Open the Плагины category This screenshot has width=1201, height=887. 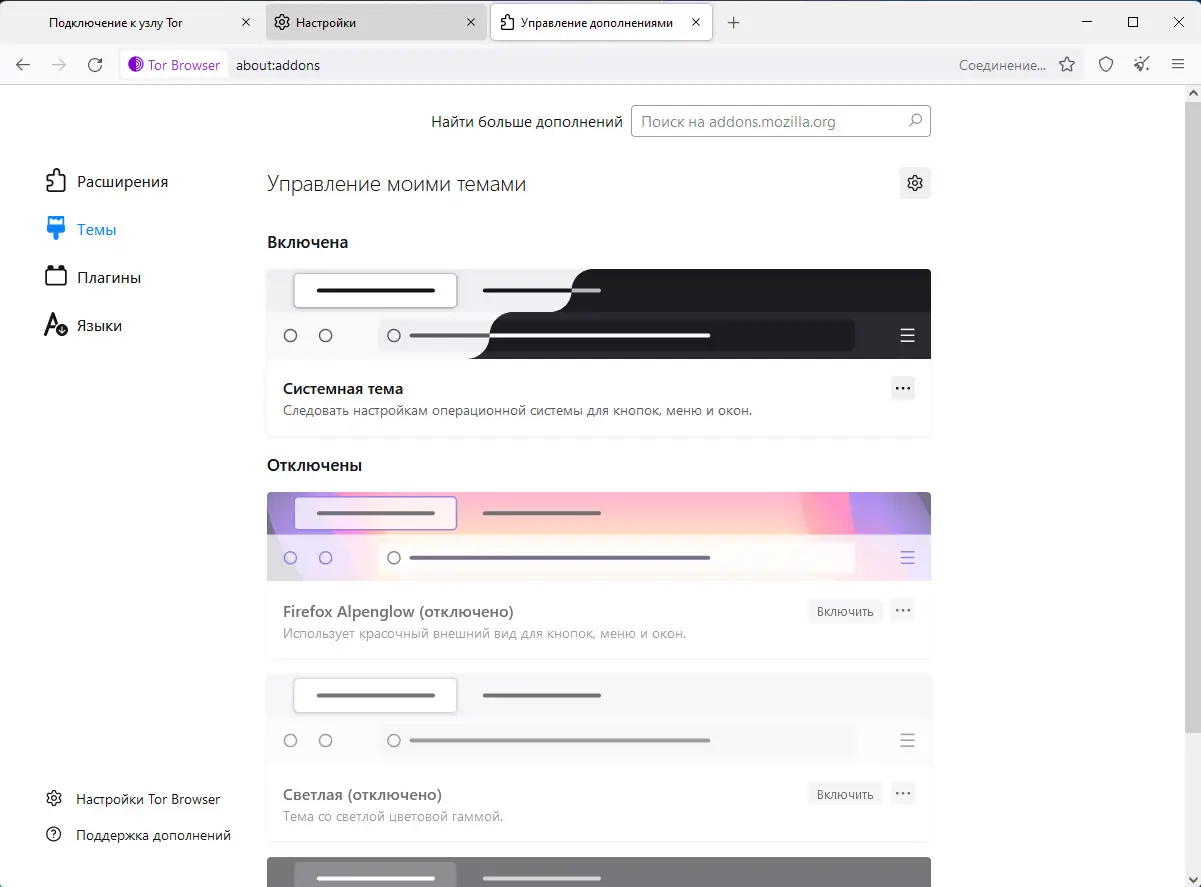click(x=93, y=277)
